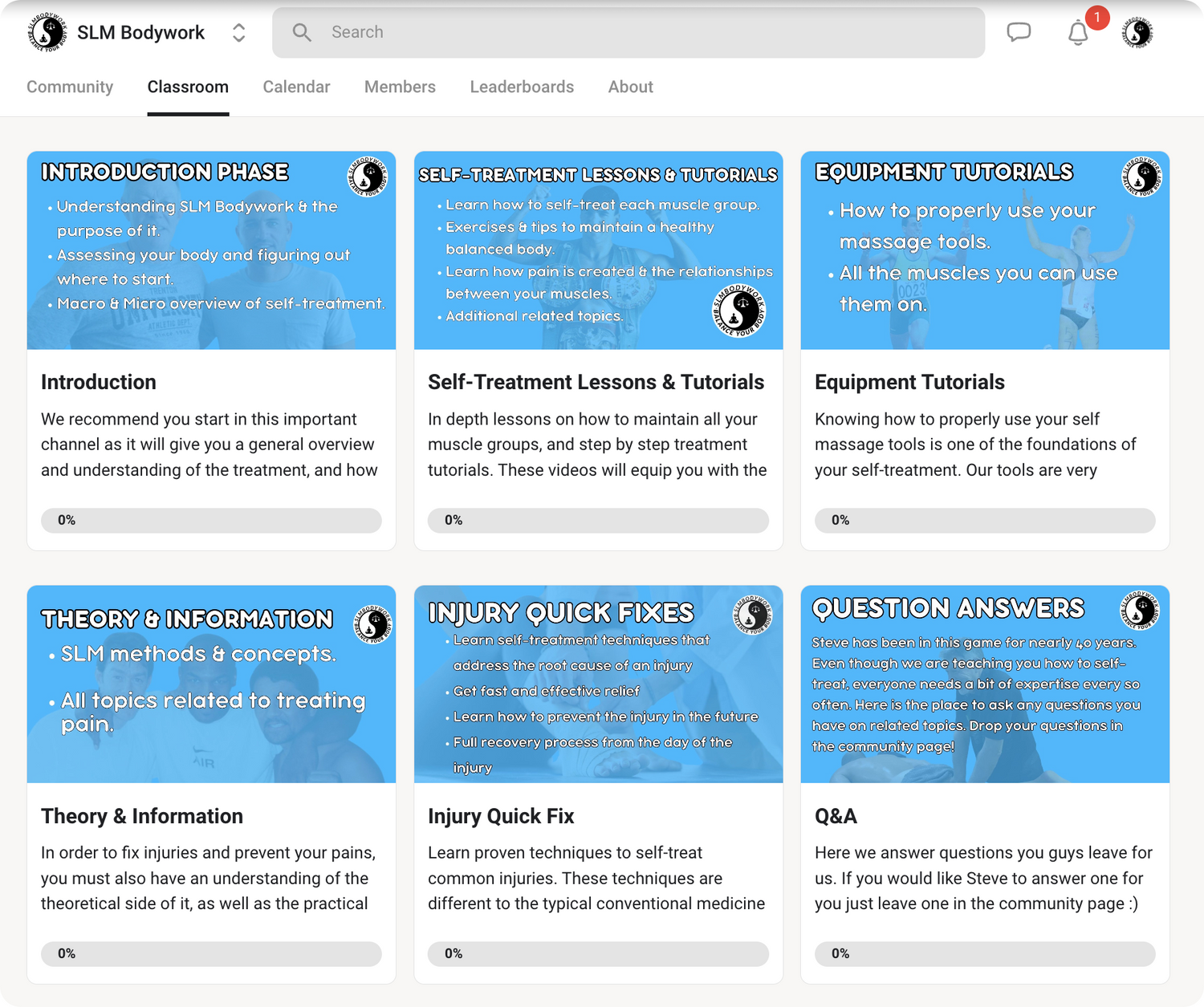The width and height of the screenshot is (1204, 1007).
Task: Go to the Members tab
Action: 400,87
